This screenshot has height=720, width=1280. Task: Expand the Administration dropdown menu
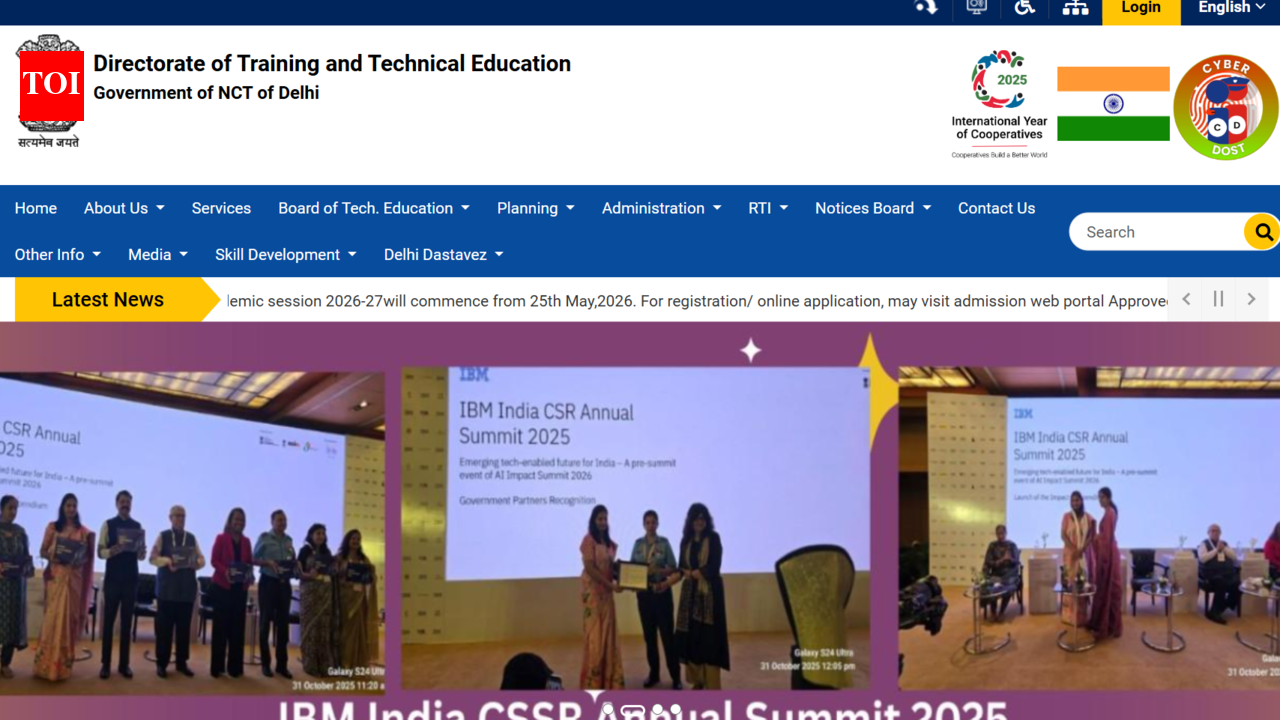point(661,208)
